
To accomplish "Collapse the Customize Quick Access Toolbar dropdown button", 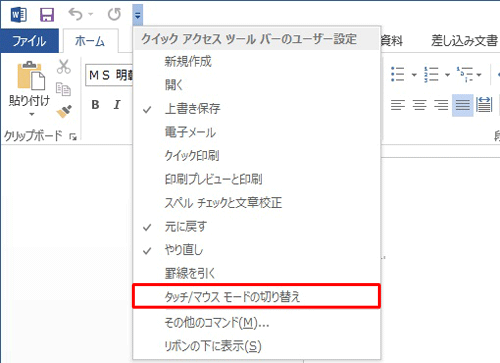I will coord(138,15).
